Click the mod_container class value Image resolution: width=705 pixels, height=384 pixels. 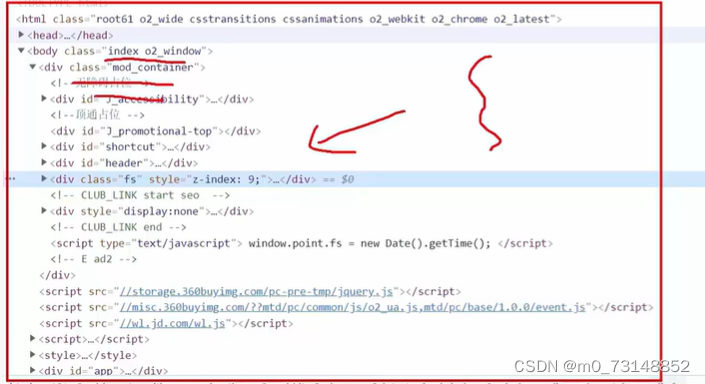[152, 67]
